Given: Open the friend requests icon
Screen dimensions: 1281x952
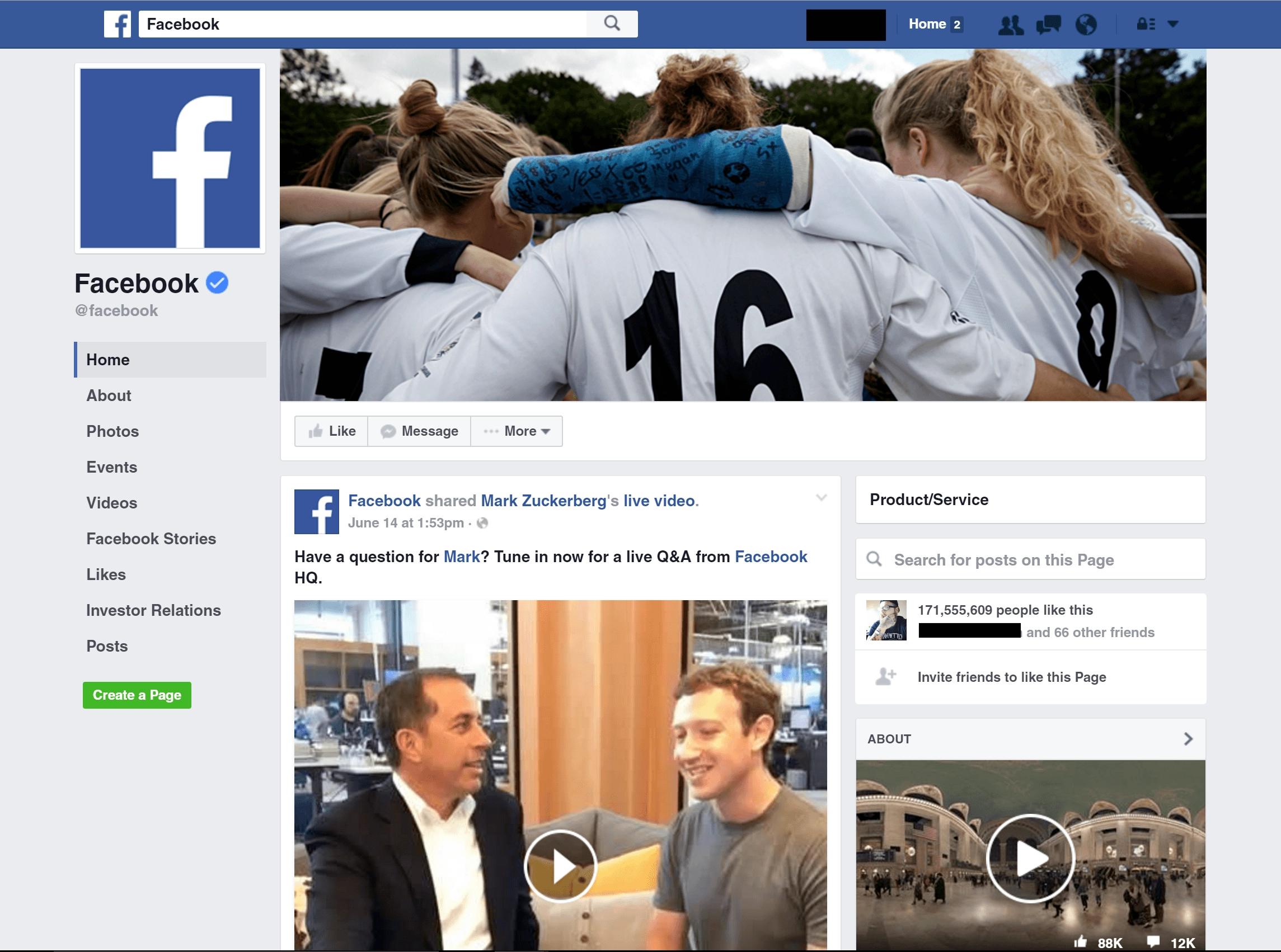Looking at the screenshot, I should click(x=1011, y=25).
